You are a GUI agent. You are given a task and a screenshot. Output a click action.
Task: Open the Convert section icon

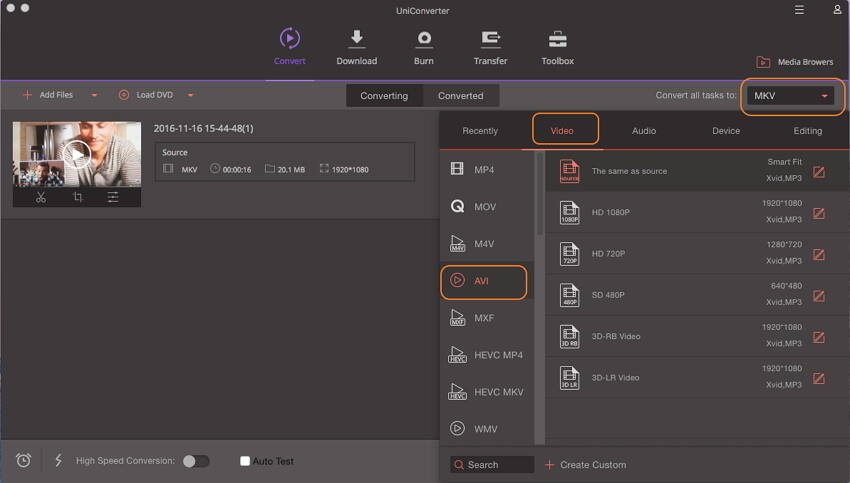(289, 39)
